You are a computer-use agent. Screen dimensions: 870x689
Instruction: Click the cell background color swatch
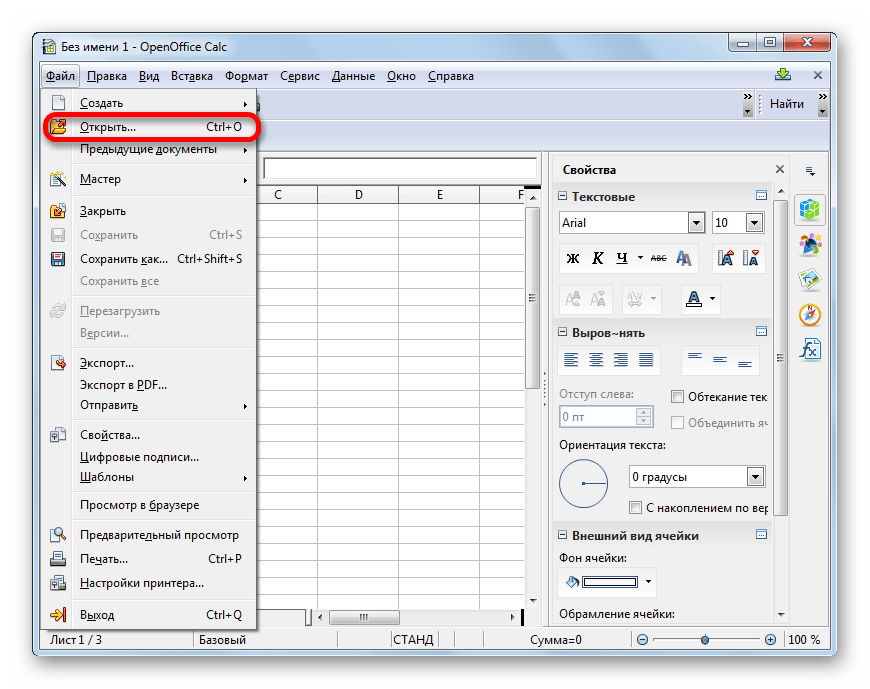point(609,581)
